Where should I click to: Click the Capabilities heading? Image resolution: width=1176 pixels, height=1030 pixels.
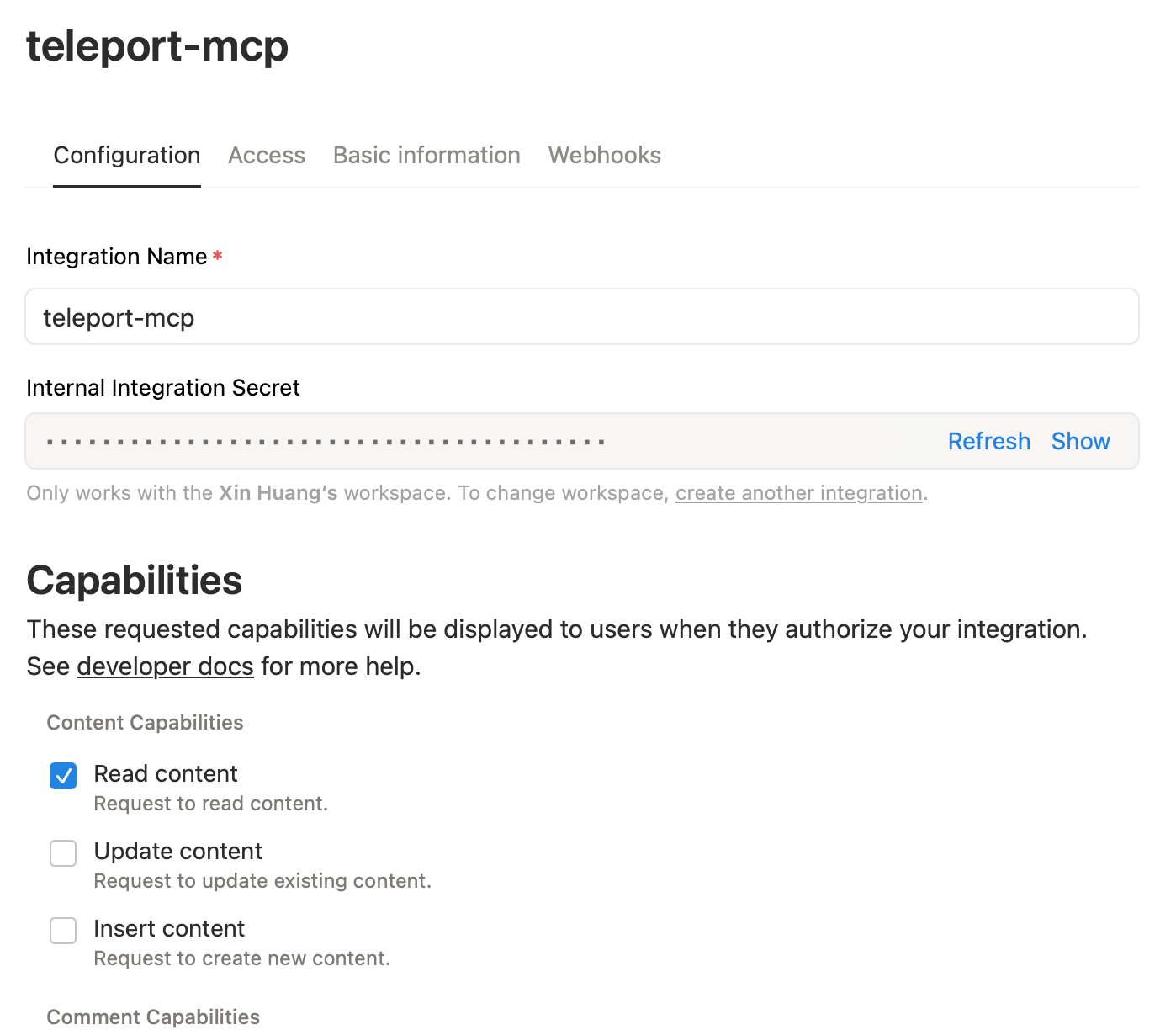pos(134,580)
